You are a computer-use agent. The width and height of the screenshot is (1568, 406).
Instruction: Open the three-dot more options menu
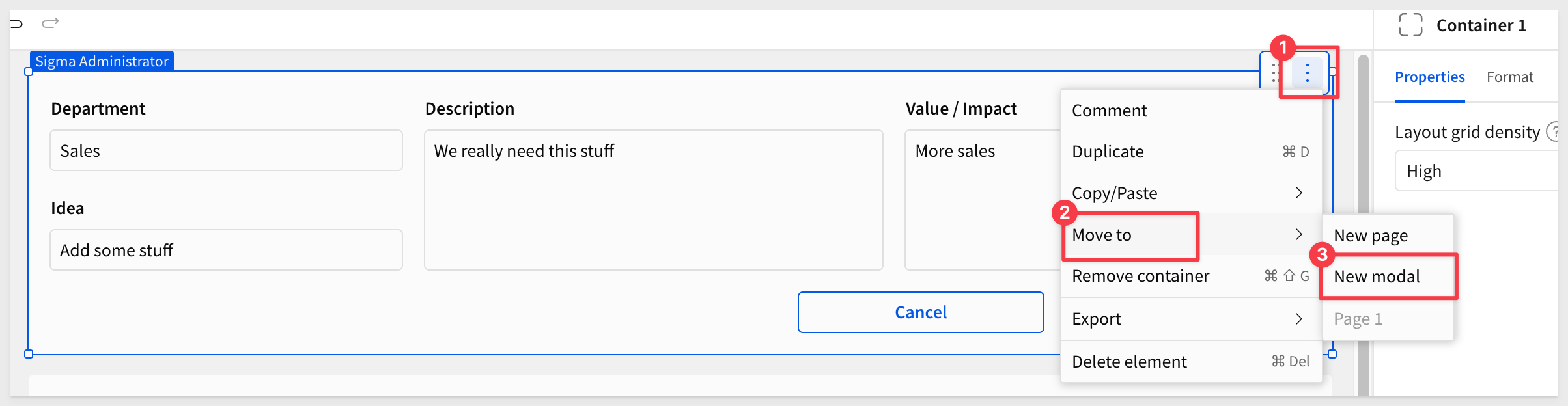coord(1307,74)
